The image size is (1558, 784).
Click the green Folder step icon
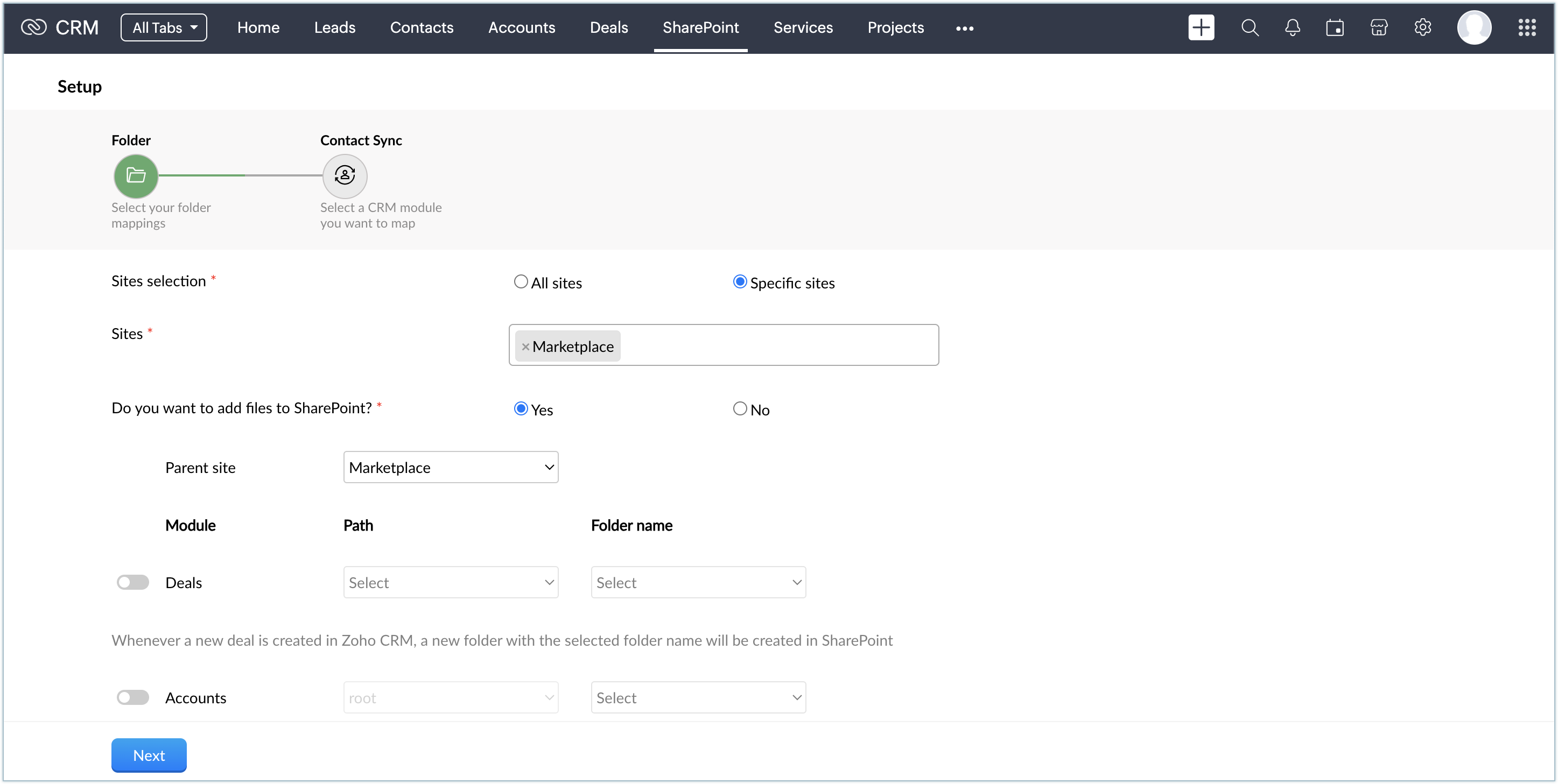[x=136, y=176]
